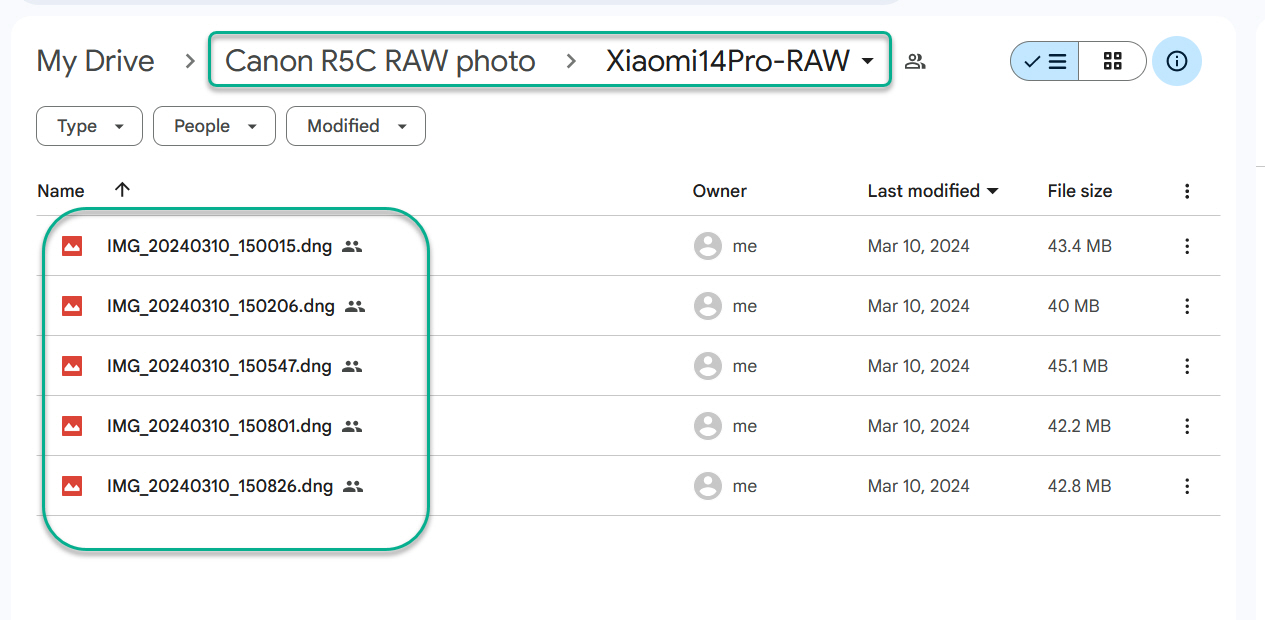Click the 45.1 MB file size cell
1265x620 pixels.
coord(1077,366)
